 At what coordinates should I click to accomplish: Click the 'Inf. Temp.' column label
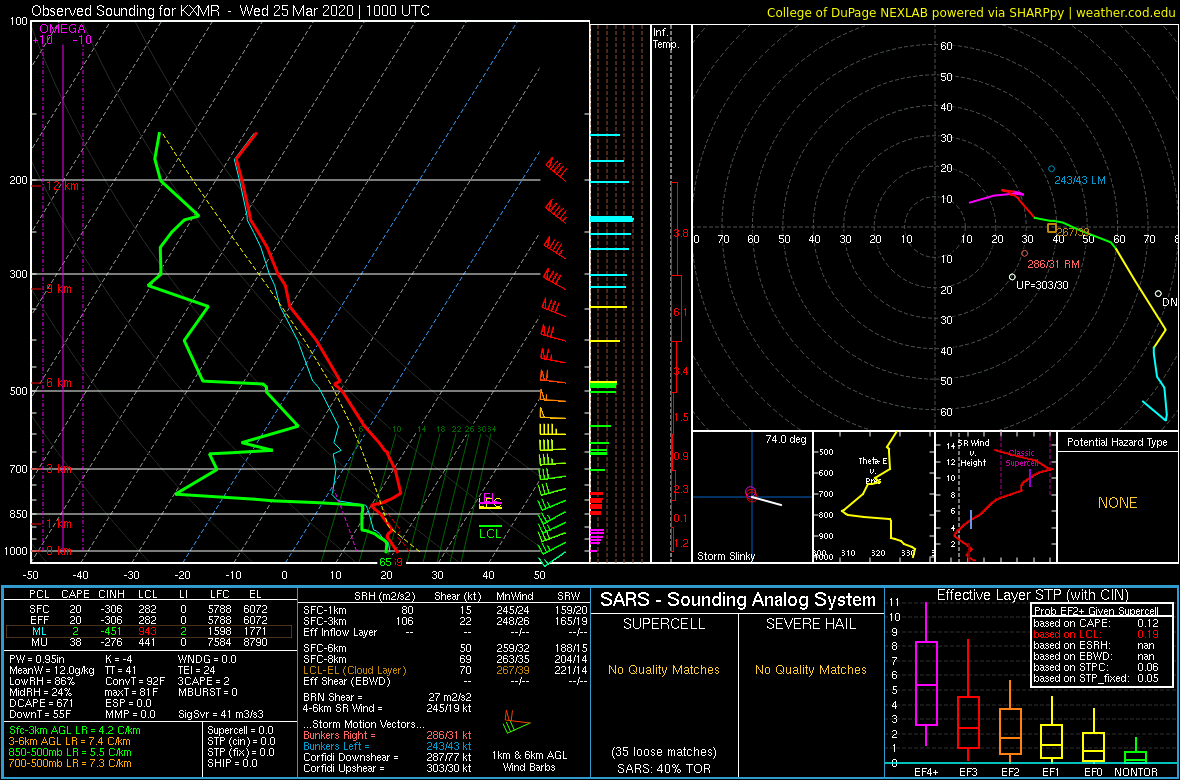667,38
